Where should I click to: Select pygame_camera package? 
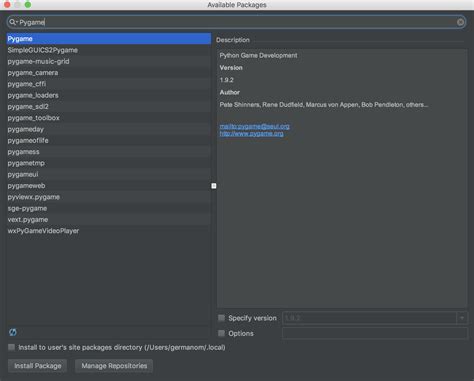[x=109, y=73]
